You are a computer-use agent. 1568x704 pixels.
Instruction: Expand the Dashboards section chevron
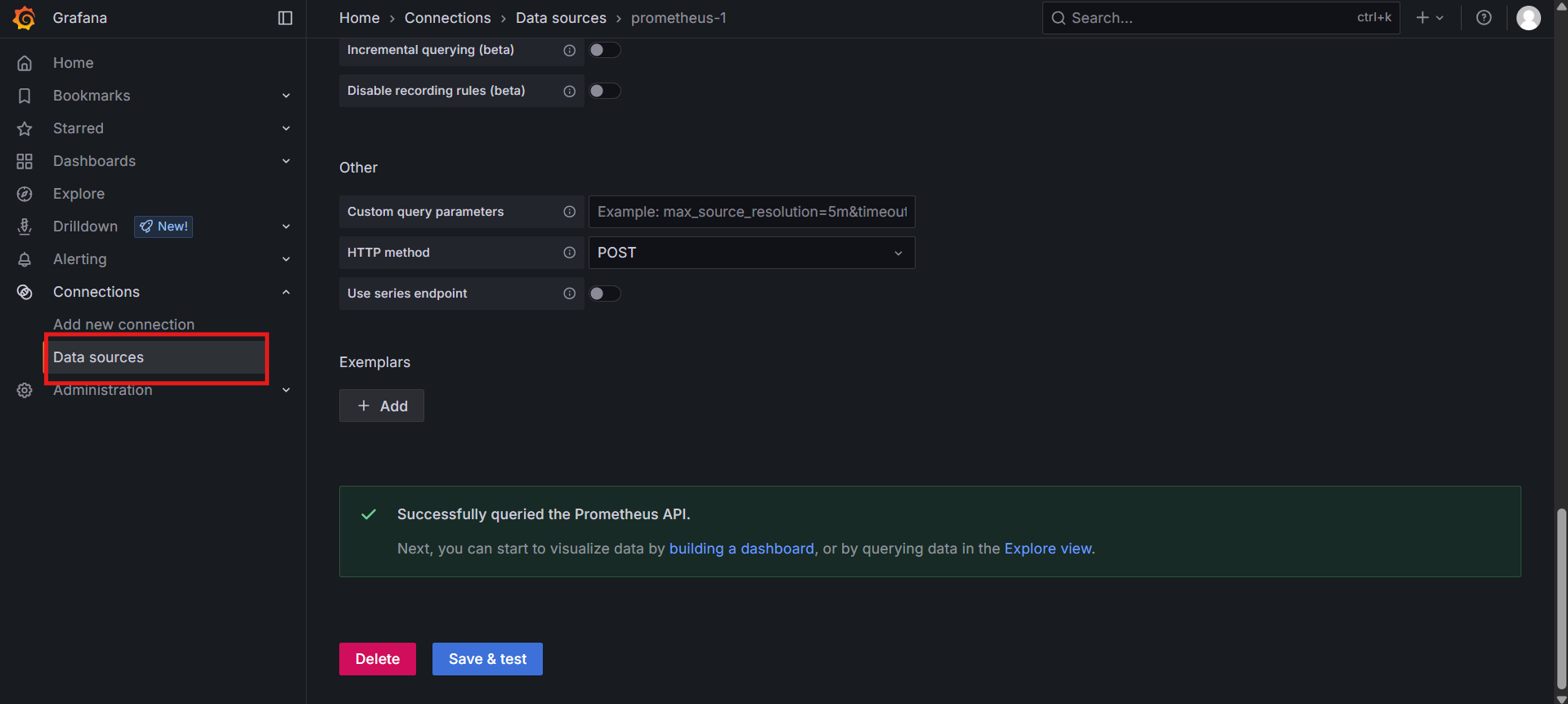(286, 161)
